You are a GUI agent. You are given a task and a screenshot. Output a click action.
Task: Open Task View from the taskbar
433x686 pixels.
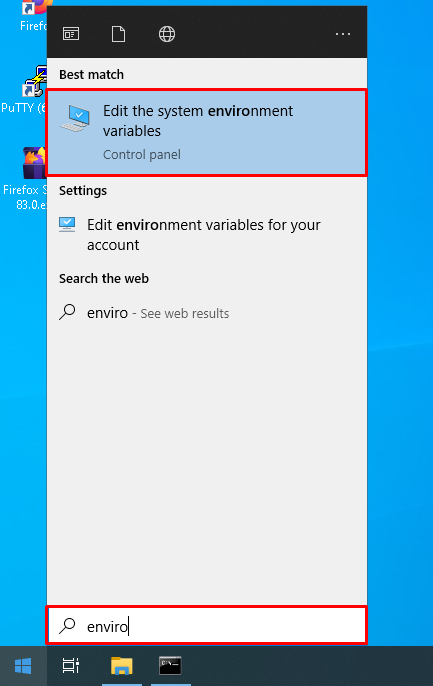tap(70, 666)
